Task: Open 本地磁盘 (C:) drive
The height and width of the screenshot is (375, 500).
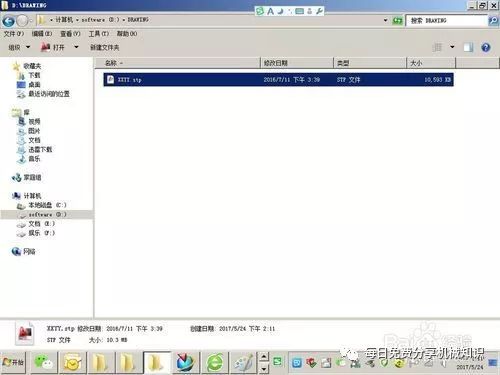Action: click(47, 205)
